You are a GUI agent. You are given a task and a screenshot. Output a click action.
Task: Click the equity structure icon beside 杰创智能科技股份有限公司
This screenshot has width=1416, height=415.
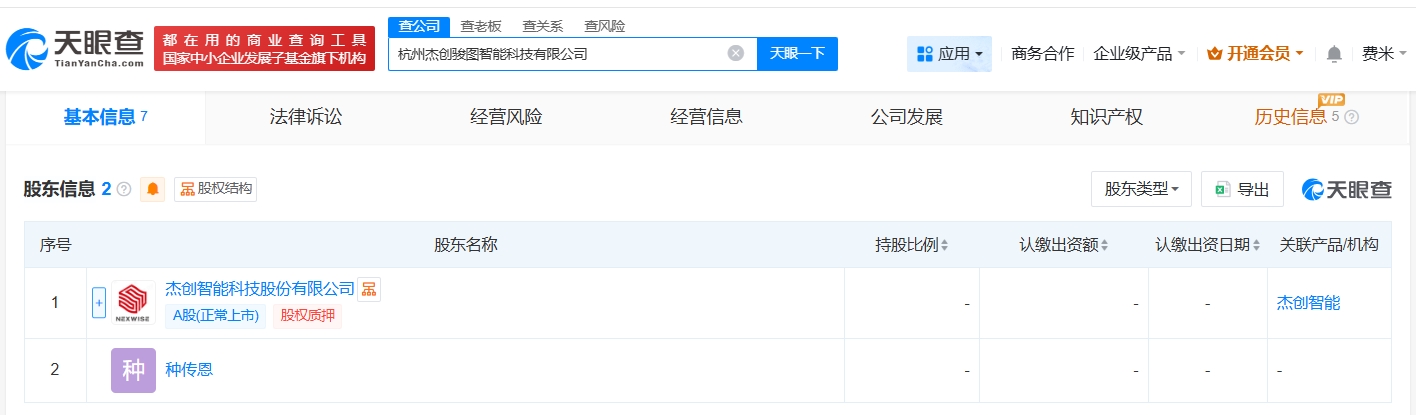pos(369,289)
